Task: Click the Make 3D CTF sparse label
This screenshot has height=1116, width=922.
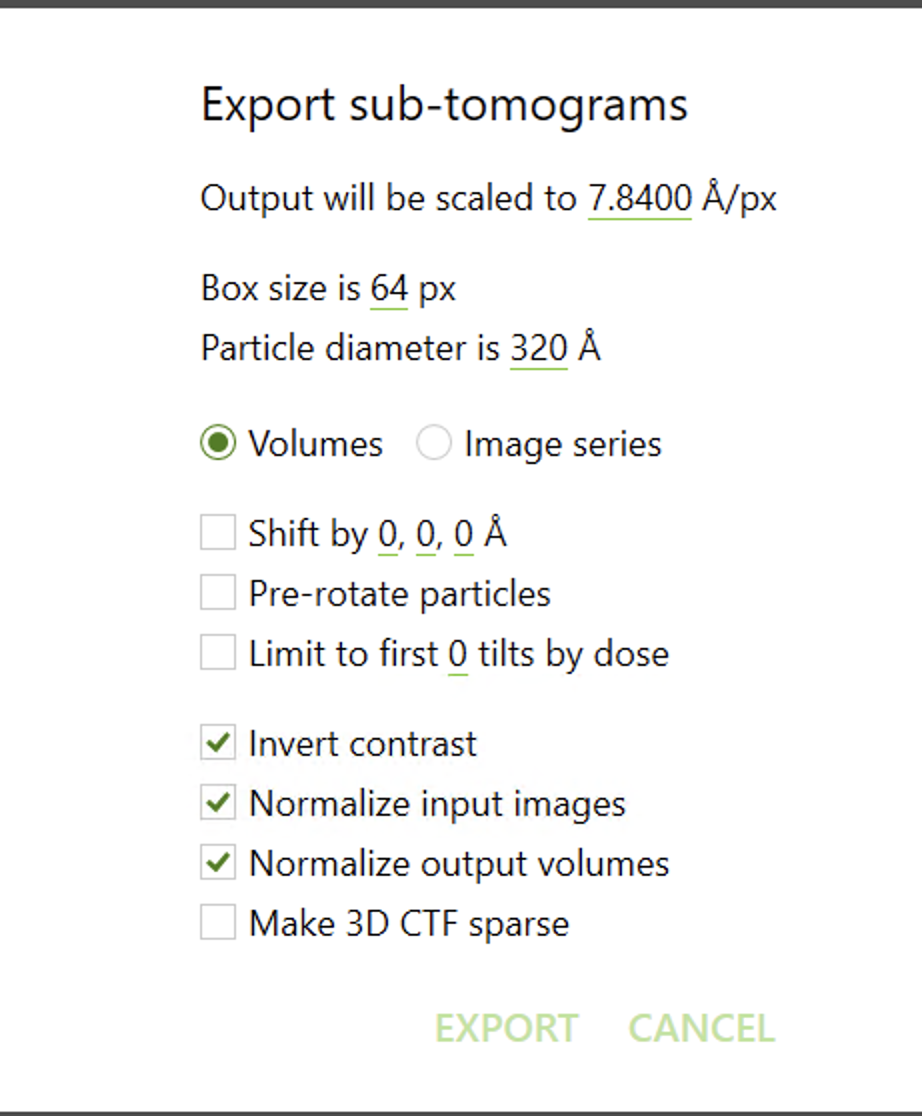Action: point(408,923)
